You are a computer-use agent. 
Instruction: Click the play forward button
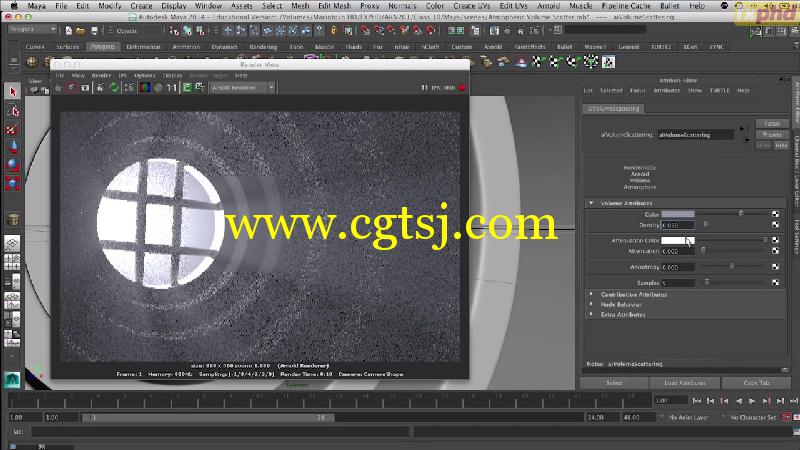pos(752,401)
